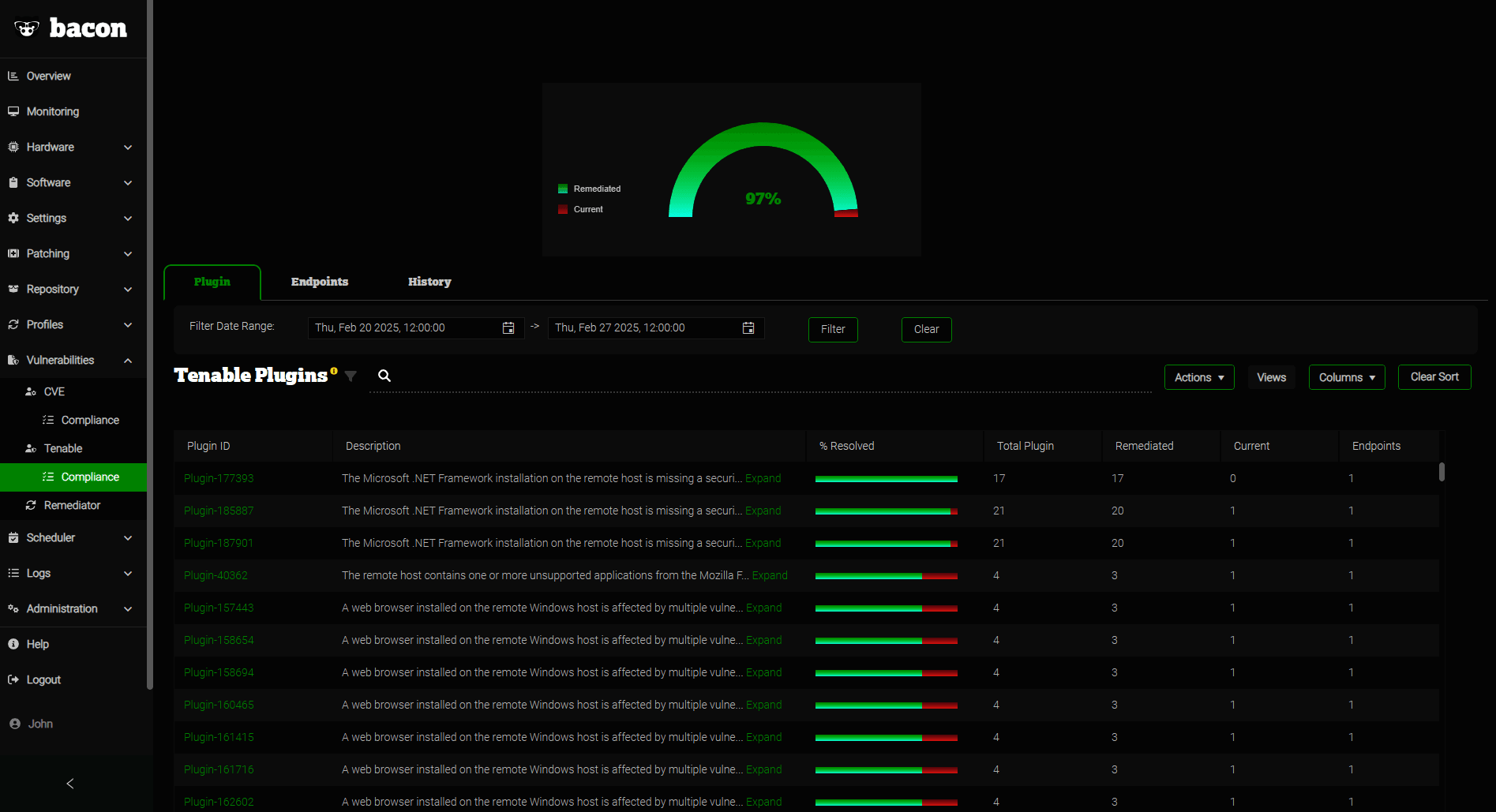1496x812 pixels.
Task: Click the Vulnerabilities icon
Action: pyautogui.click(x=13, y=360)
